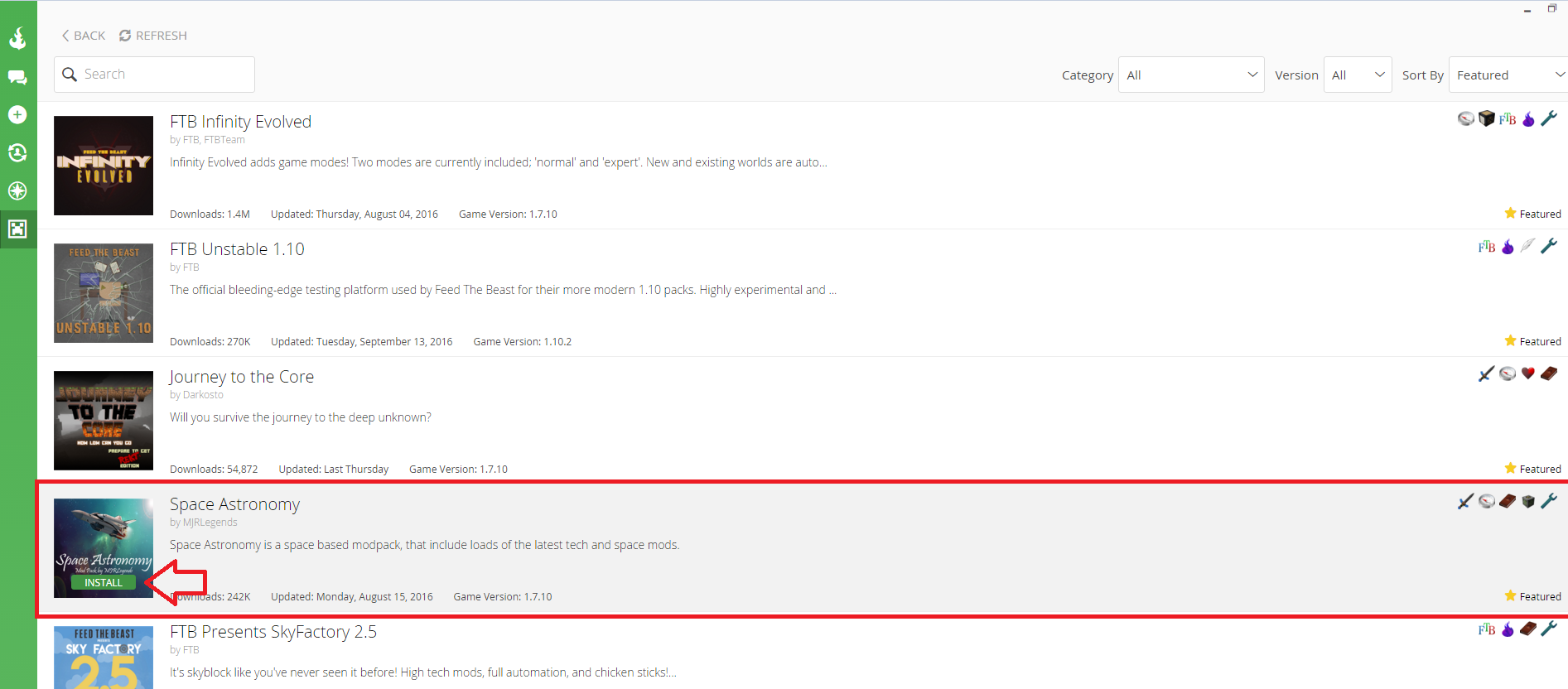Click the wrench icon on Space Astronomy
Viewport: 1568px width, 689px height.
coord(1549,501)
